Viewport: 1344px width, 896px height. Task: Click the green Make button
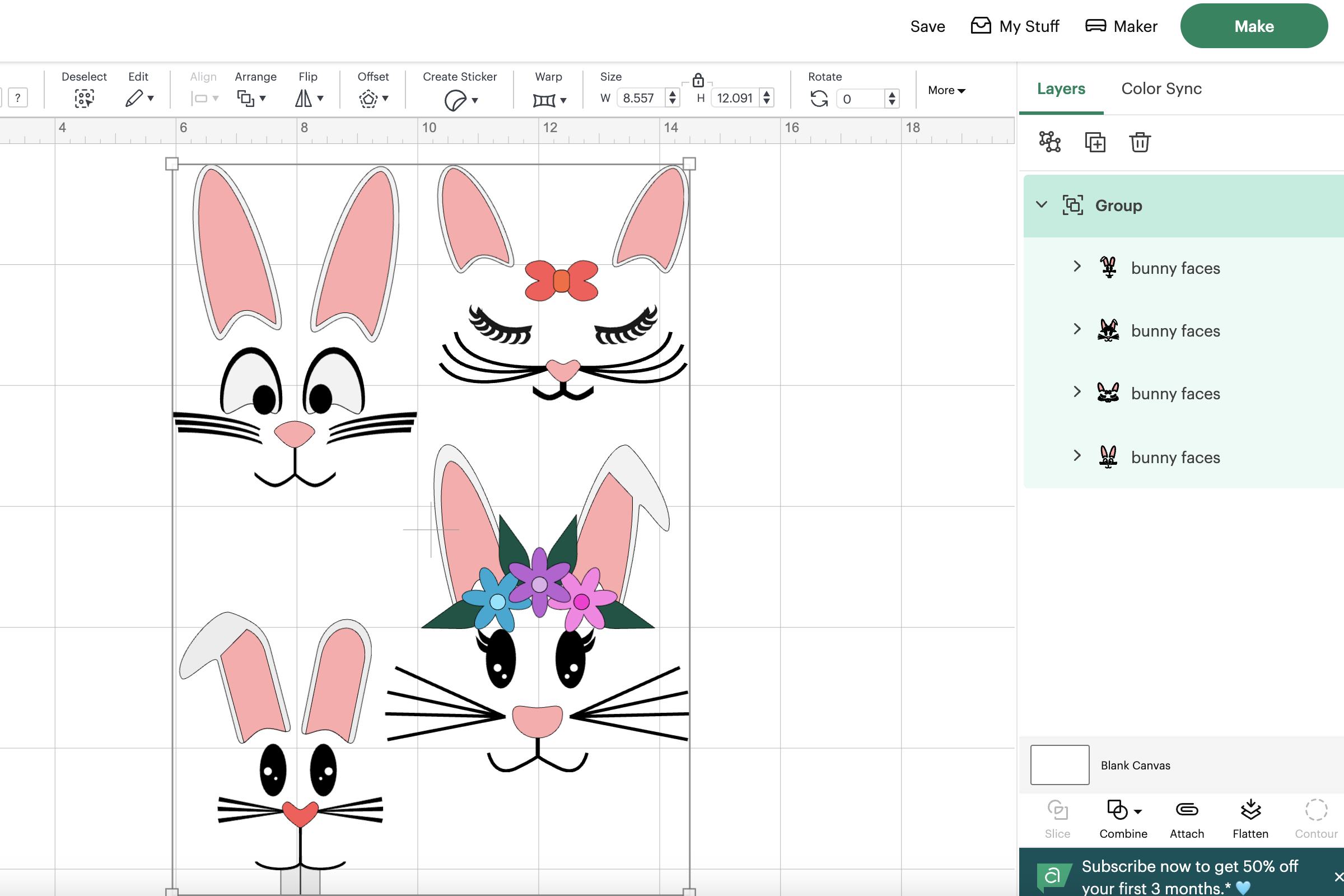tap(1254, 26)
